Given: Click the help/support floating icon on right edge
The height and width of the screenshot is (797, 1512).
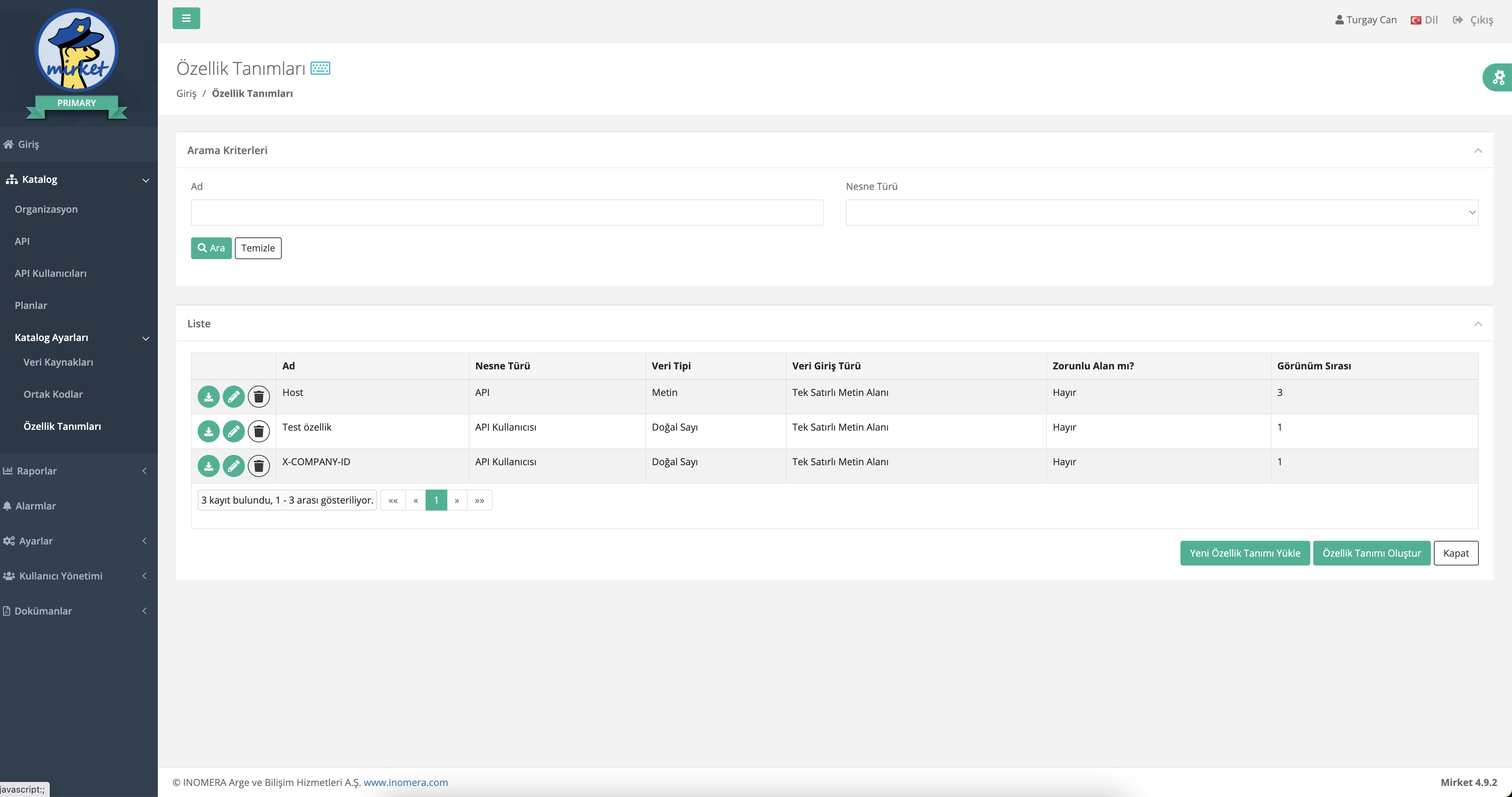Looking at the screenshot, I should tap(1500, 78).
